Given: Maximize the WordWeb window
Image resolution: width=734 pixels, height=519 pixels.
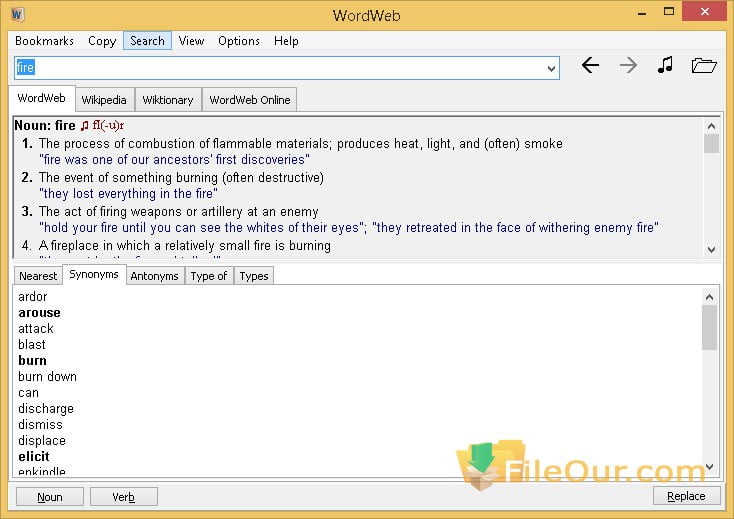Looking at the screenshot, I should click(669, 11).
